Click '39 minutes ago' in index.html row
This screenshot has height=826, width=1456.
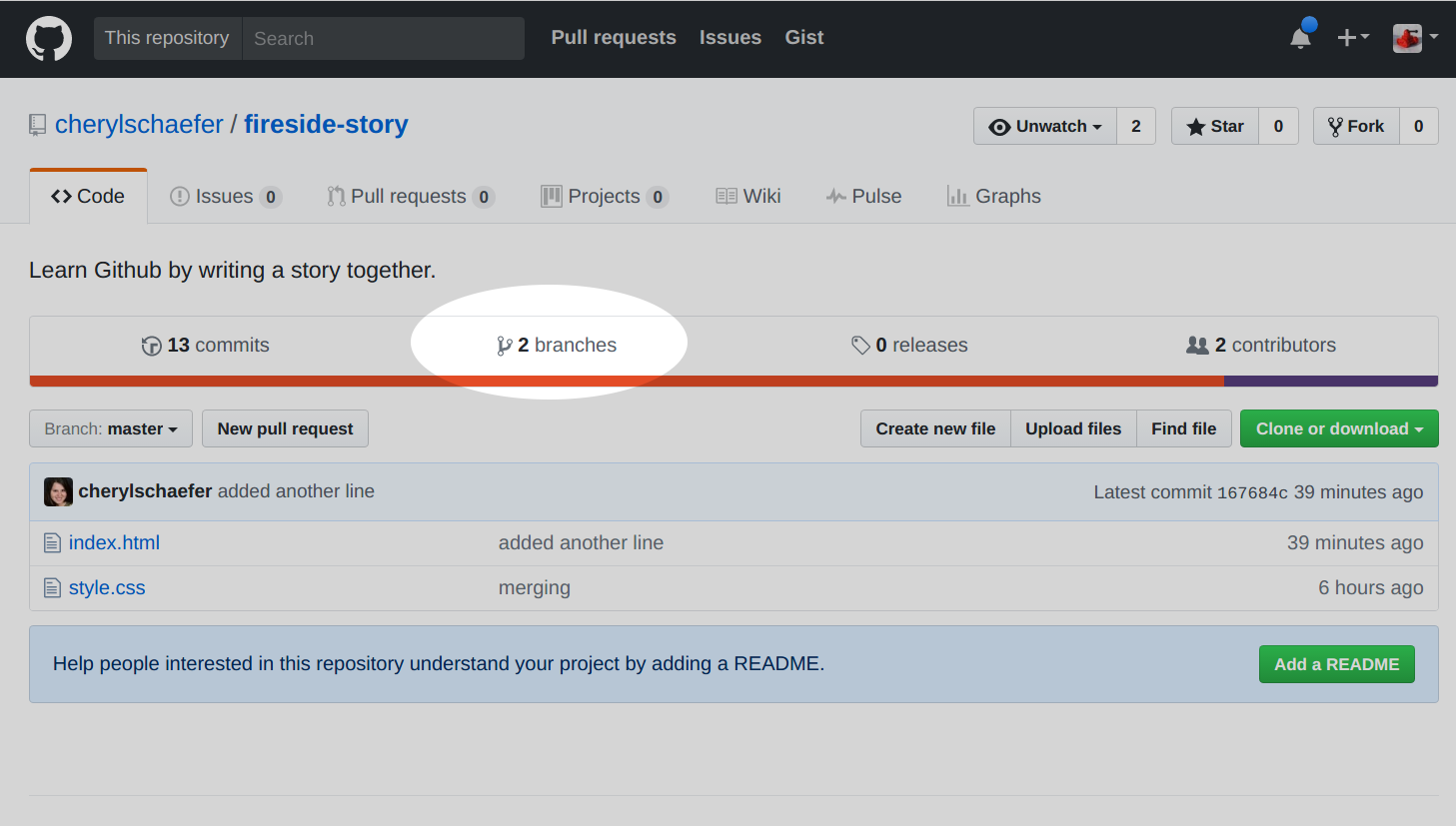(x=1355, y=543)
